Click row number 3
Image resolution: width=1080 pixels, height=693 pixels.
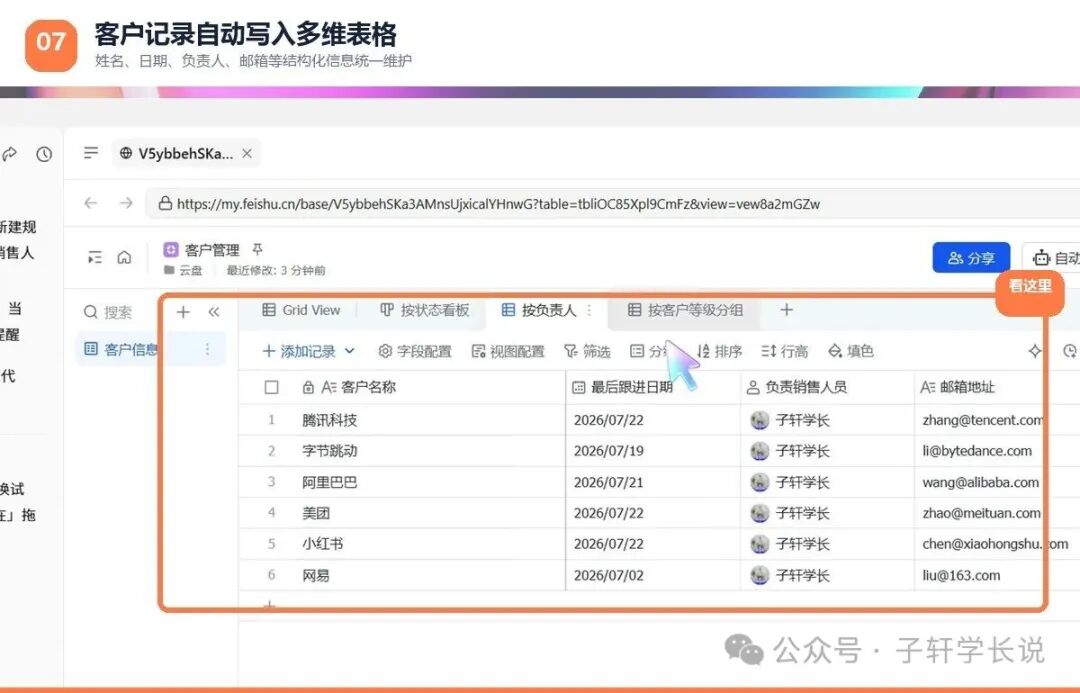(271, 482)
